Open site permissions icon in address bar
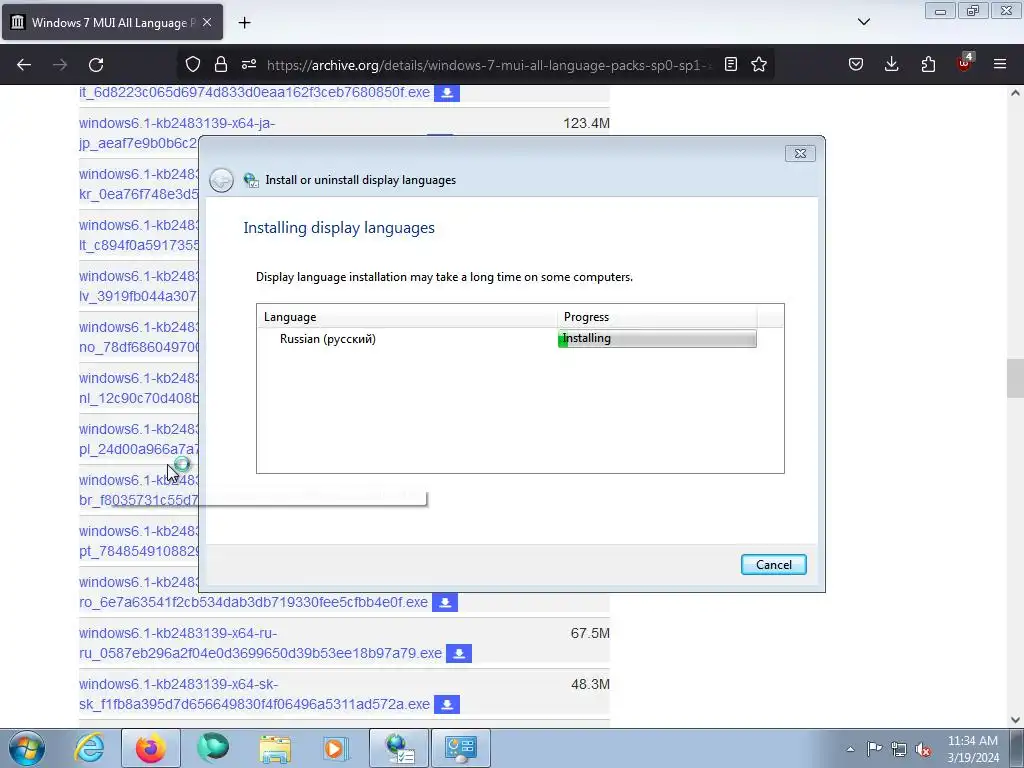The image size is (1024, 768). [249, 64]
